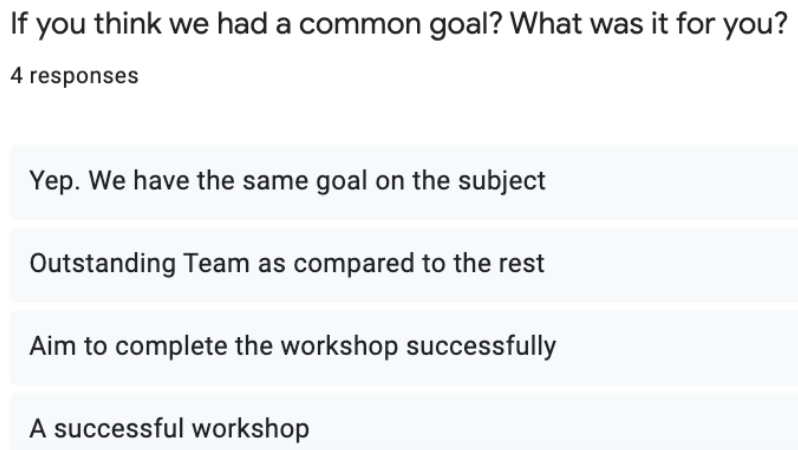This screenshot has height=450, width=798.
Task: Click the '4 responses' count label
Action: (x=74, y=76)
